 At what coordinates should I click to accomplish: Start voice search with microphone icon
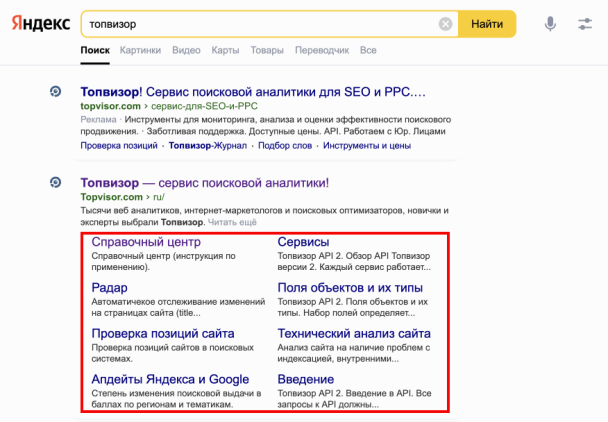[x=550, y=24]
